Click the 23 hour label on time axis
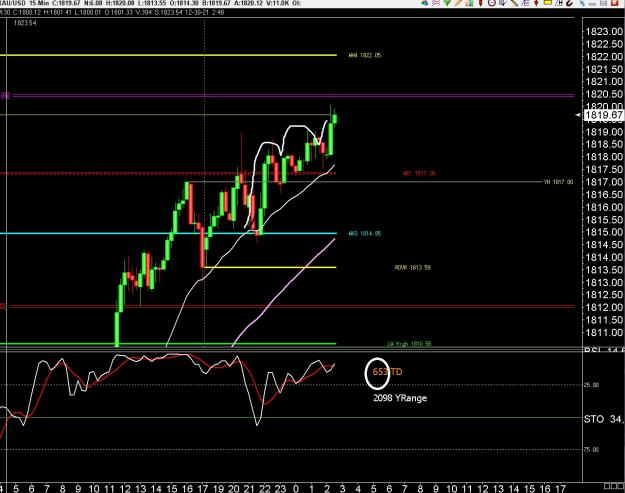Screen dimensions: 625x493 click(280, 489)
